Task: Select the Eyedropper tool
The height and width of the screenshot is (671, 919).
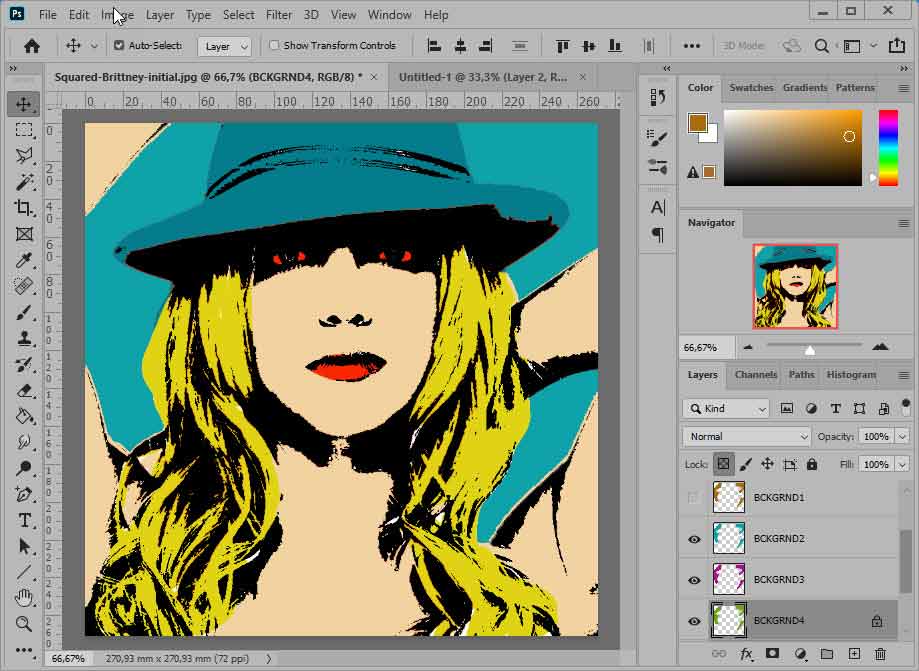Action: click(24, 260)
